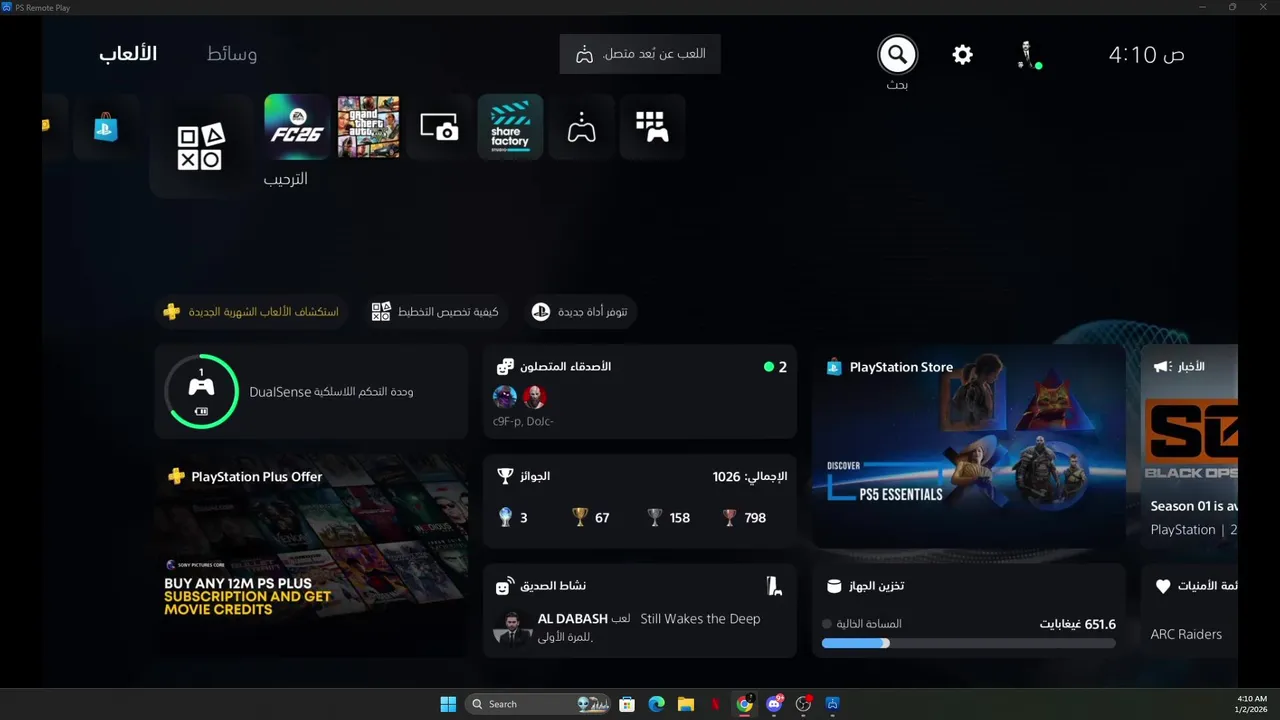Launch the EA FC26 game tile
The width and height of the screenshot is (1280, 720).
tap(297, 127)
